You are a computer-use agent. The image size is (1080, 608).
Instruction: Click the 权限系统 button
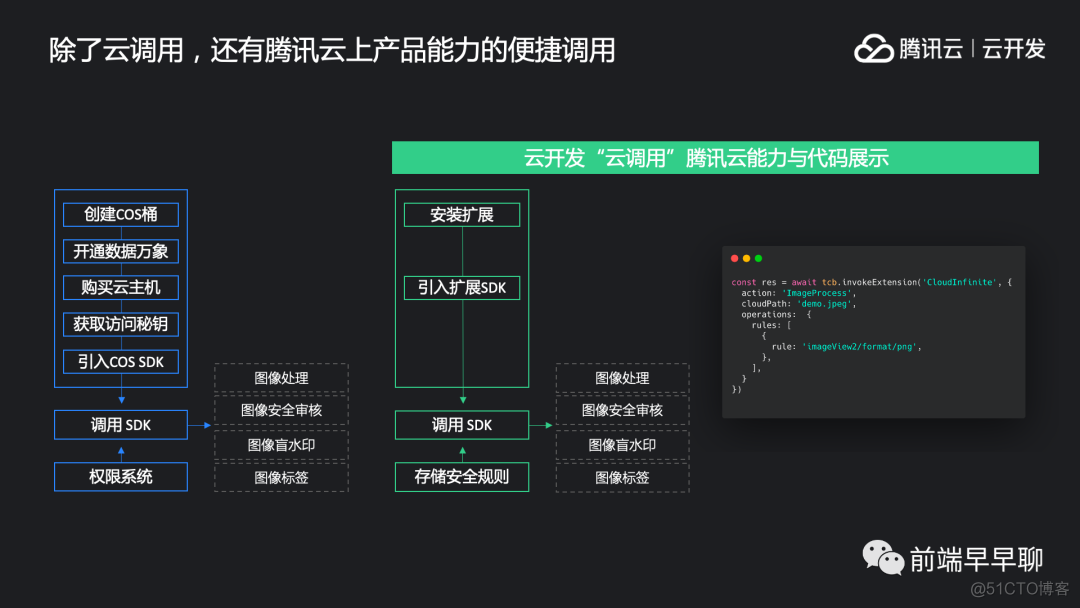[x=120, y=476]
